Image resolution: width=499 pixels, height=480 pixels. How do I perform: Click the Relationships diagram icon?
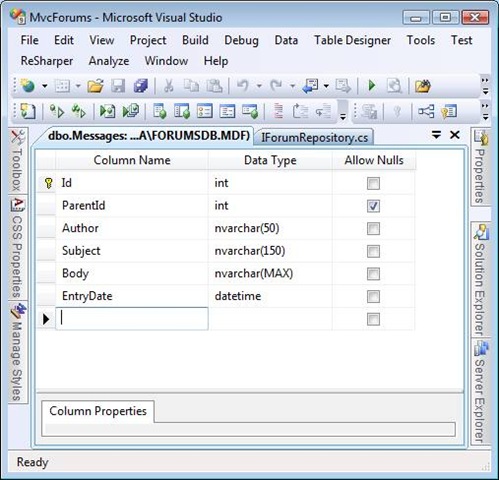pos(426,111)
